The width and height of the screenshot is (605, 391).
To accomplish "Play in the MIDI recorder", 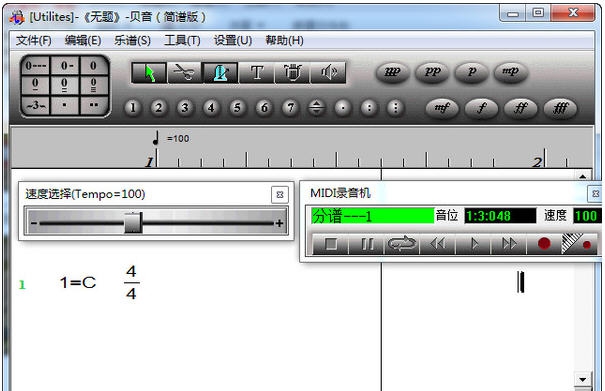I will [473, 244].
